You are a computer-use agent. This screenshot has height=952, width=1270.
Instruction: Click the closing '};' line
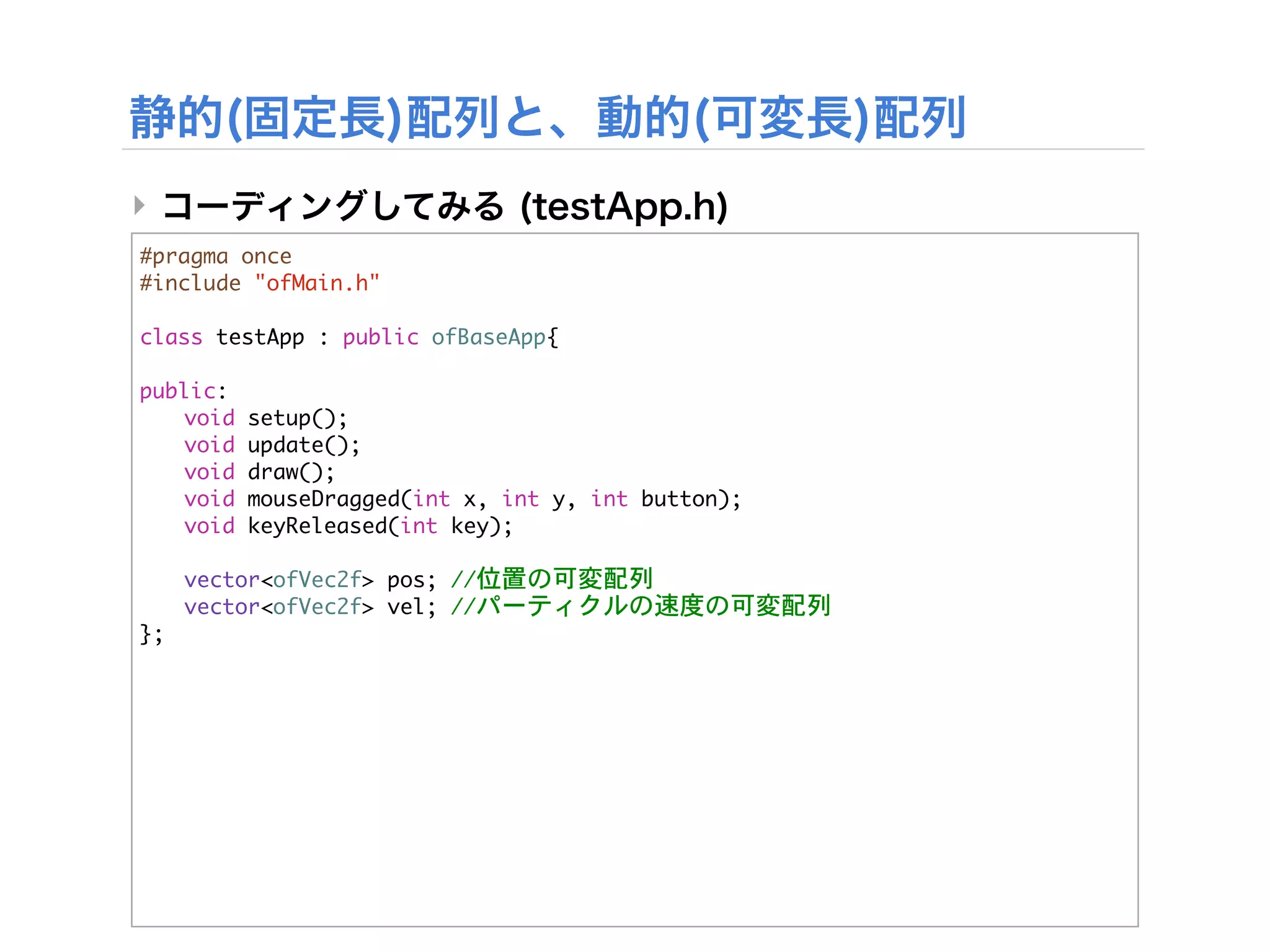(151, 634)
